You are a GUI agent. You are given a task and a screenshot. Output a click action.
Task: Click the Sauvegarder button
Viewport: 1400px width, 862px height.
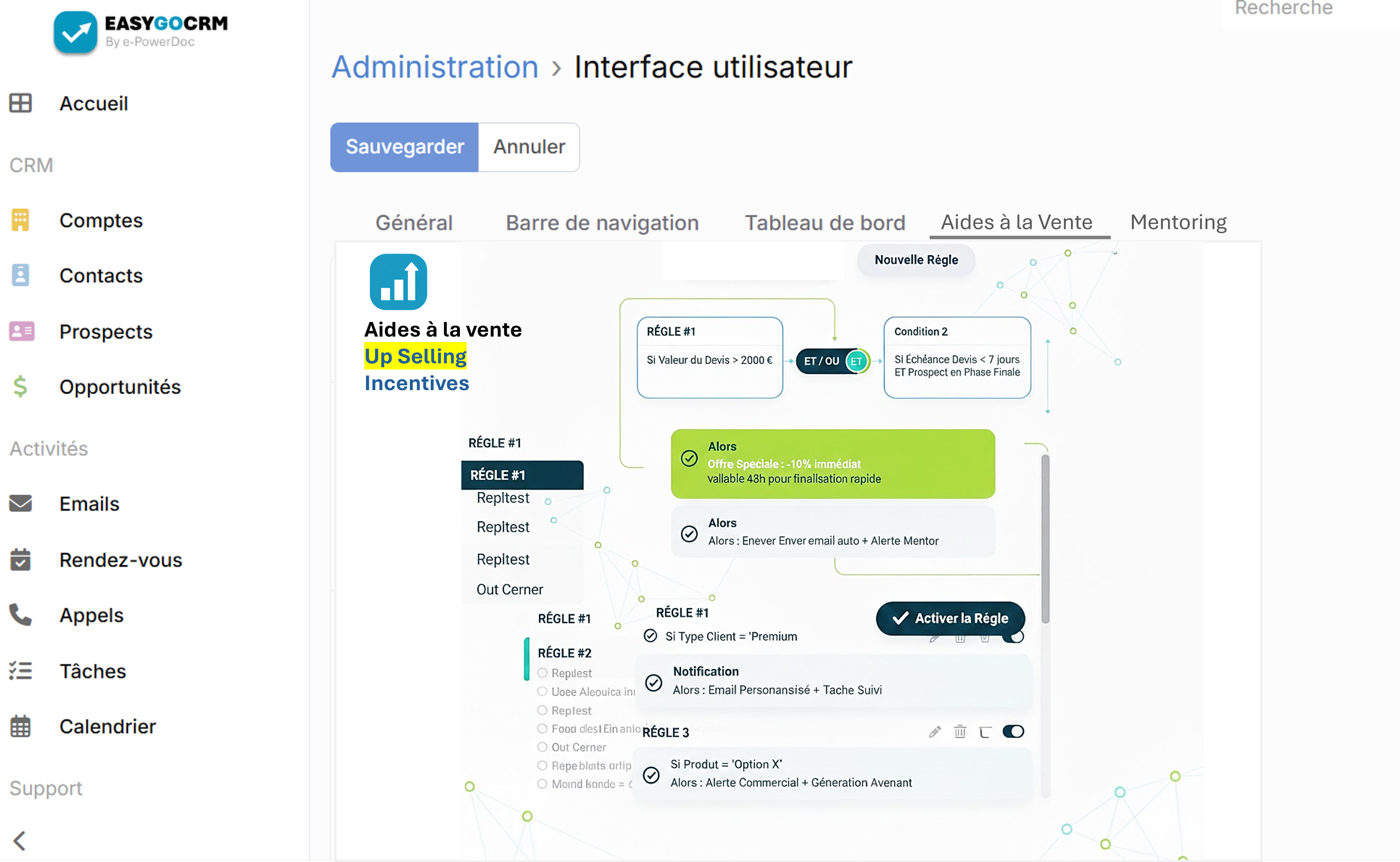coord(404,147)
